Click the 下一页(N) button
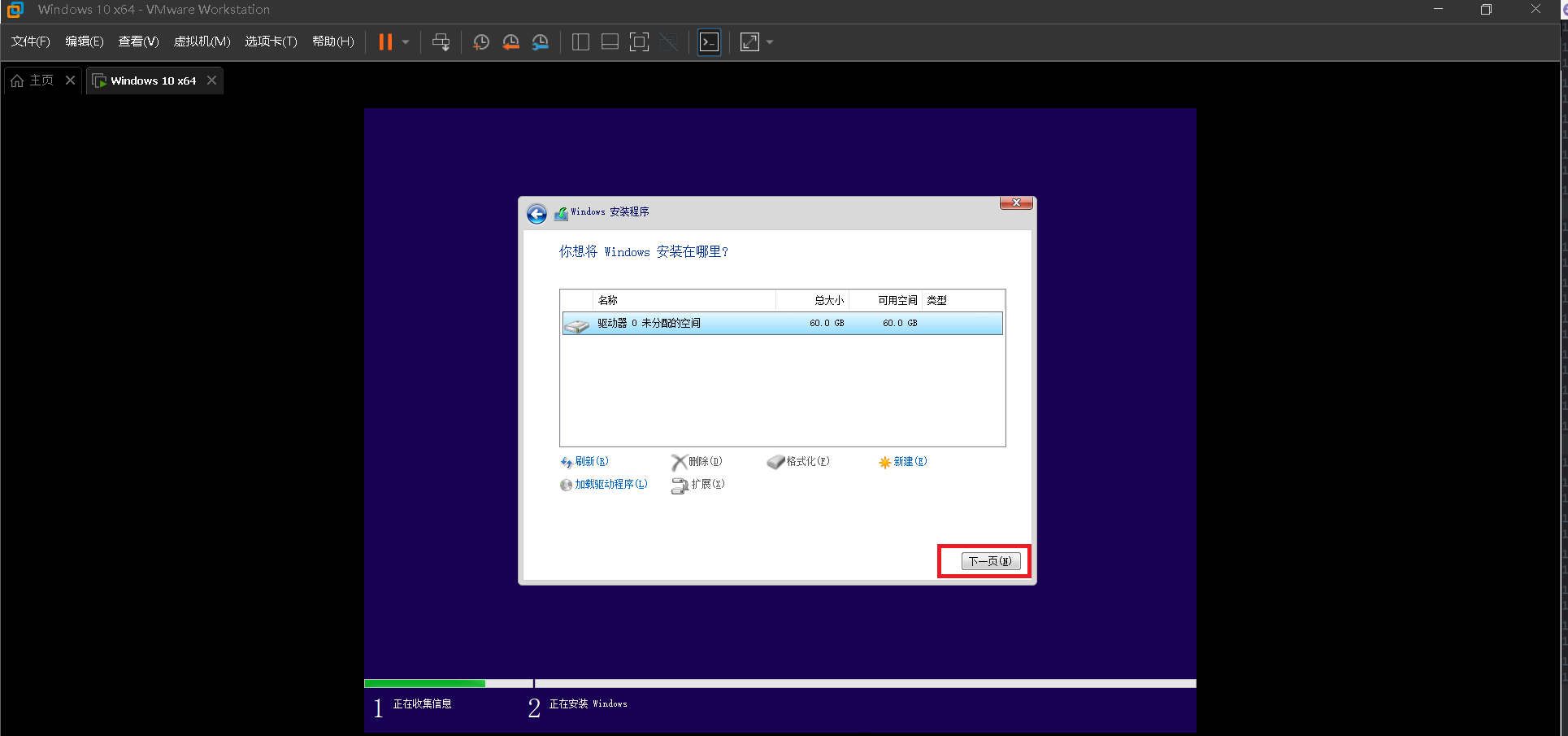 [x=991, y=561]
